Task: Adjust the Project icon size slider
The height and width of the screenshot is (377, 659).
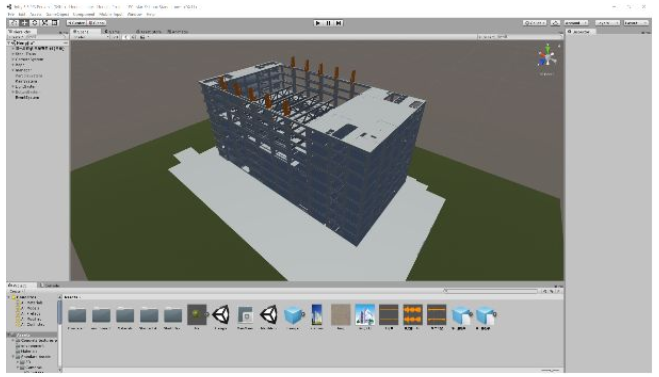Action: click(550, 370)
